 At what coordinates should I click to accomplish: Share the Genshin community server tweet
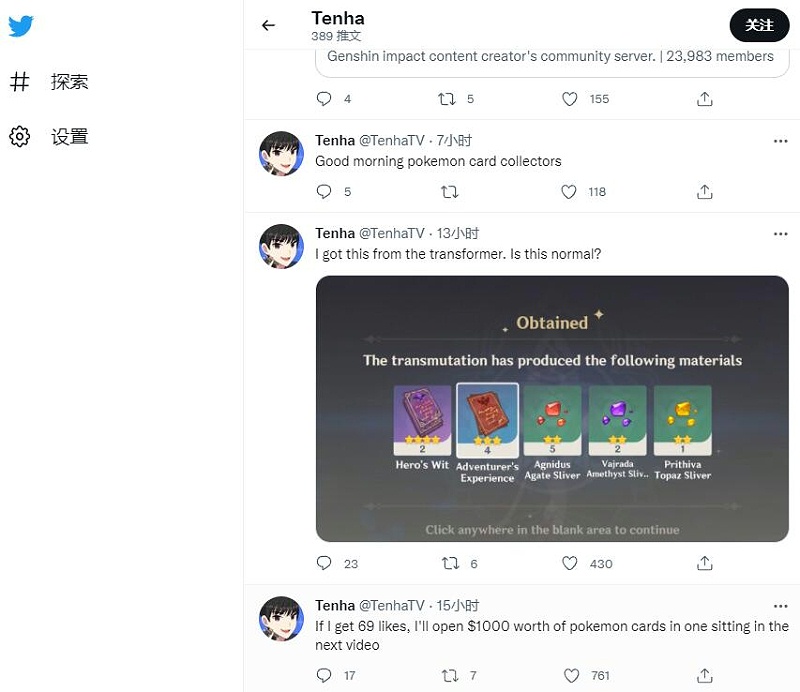pyautogui.click(x=704, y=99)
